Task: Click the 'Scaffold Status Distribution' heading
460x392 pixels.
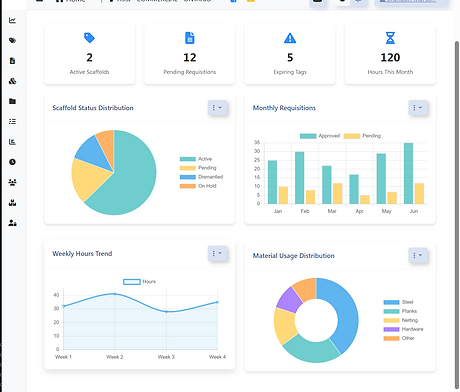Action: [x=93, y=108]
